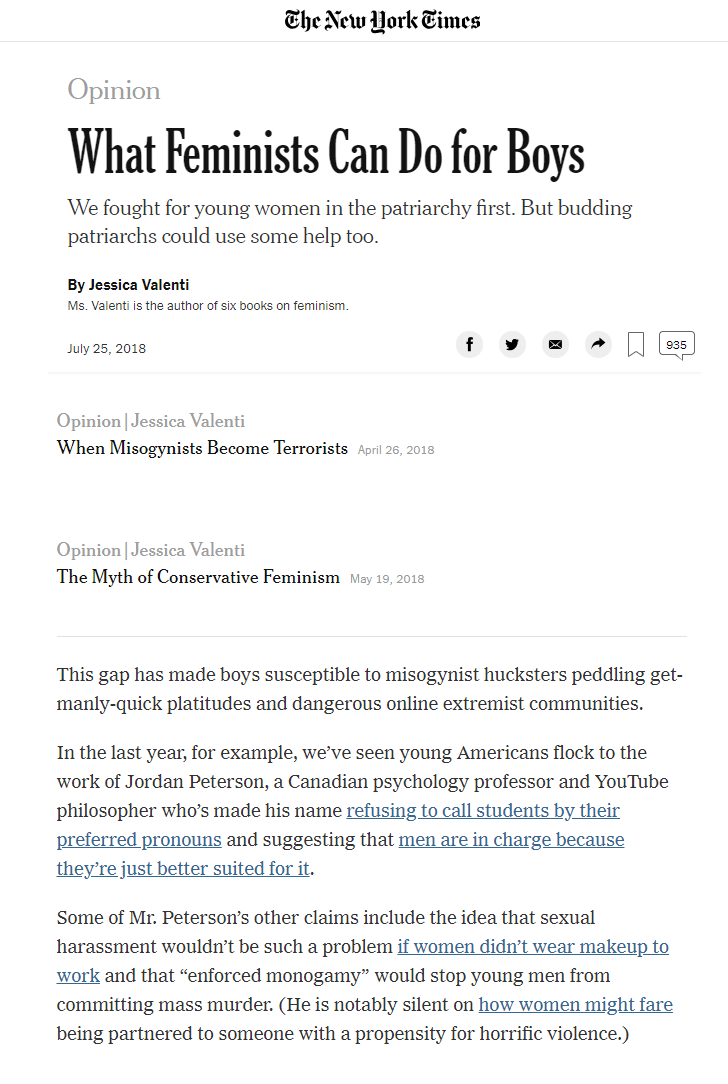The width and height of the screenshot is (728, 1084).
Task: Click The New York Times masthead logo
Action: coord(382,19)
